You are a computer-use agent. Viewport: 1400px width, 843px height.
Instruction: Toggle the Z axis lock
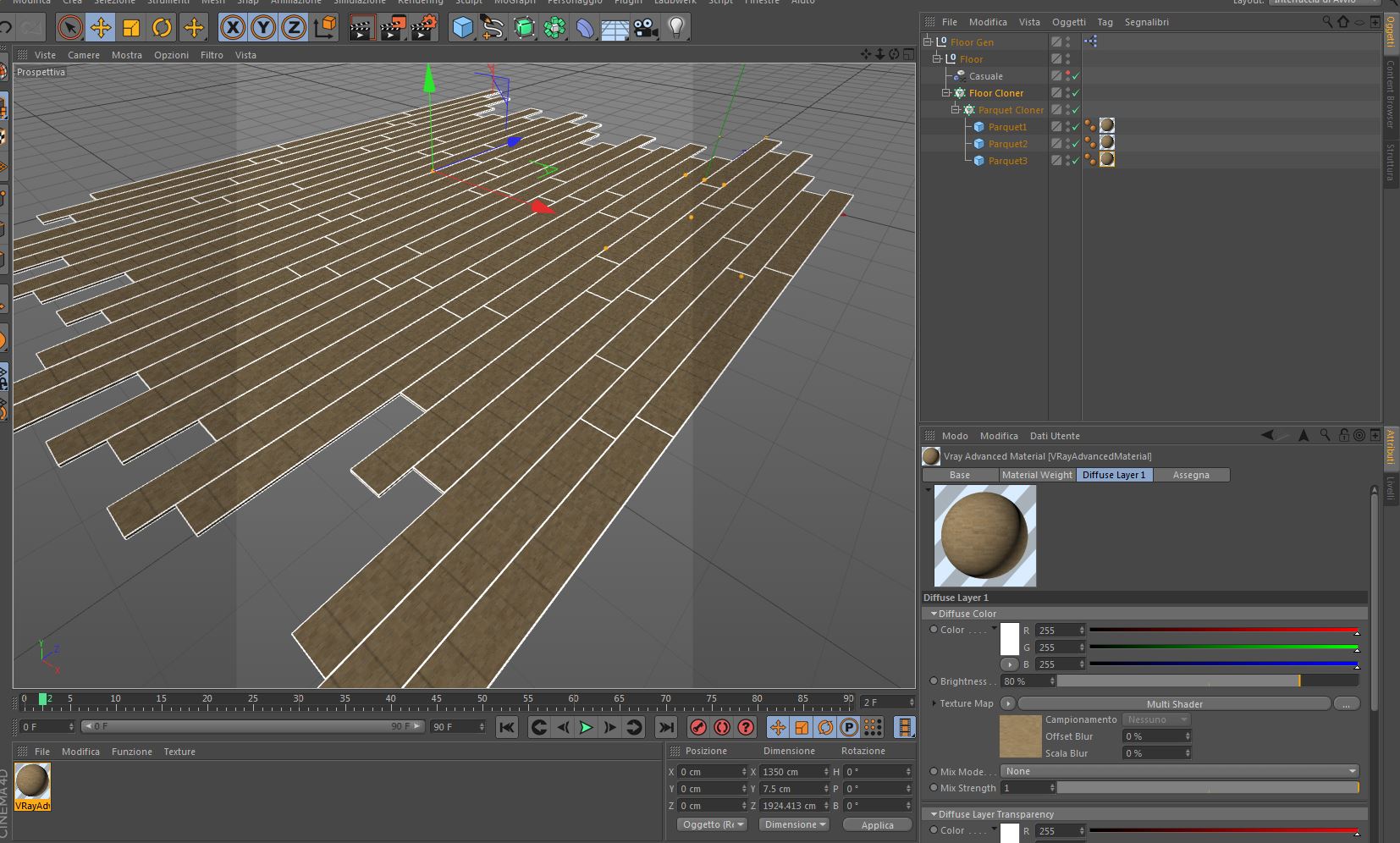(x=294, y=28)
